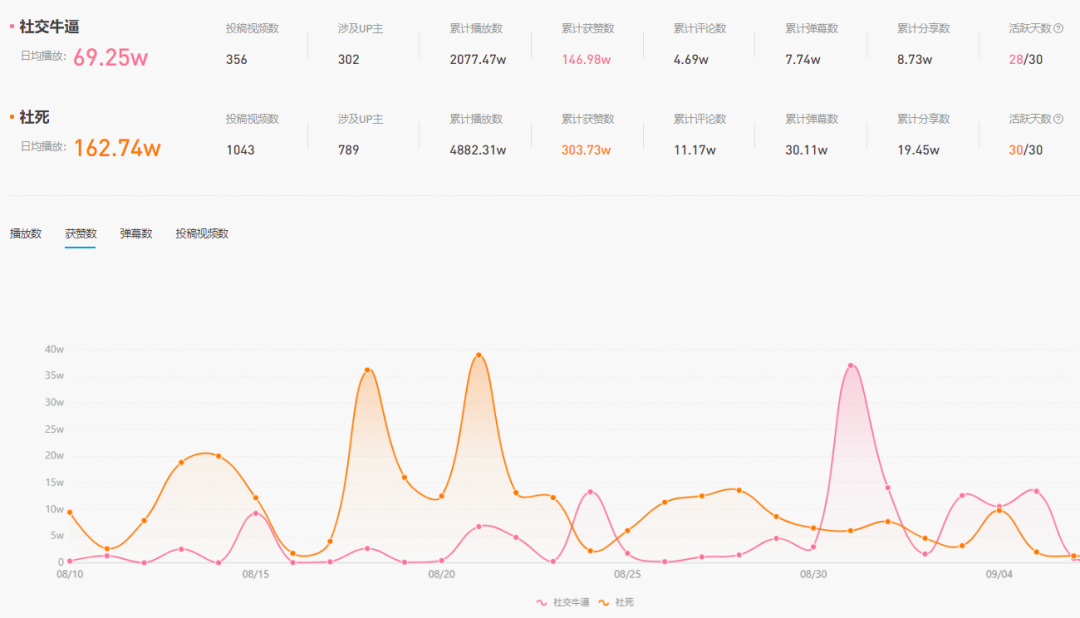The height and width of the screenshot is (618, 1080).
Task: Click help icon beside 社死 活跃天数
Action: tap(1059, 119)
